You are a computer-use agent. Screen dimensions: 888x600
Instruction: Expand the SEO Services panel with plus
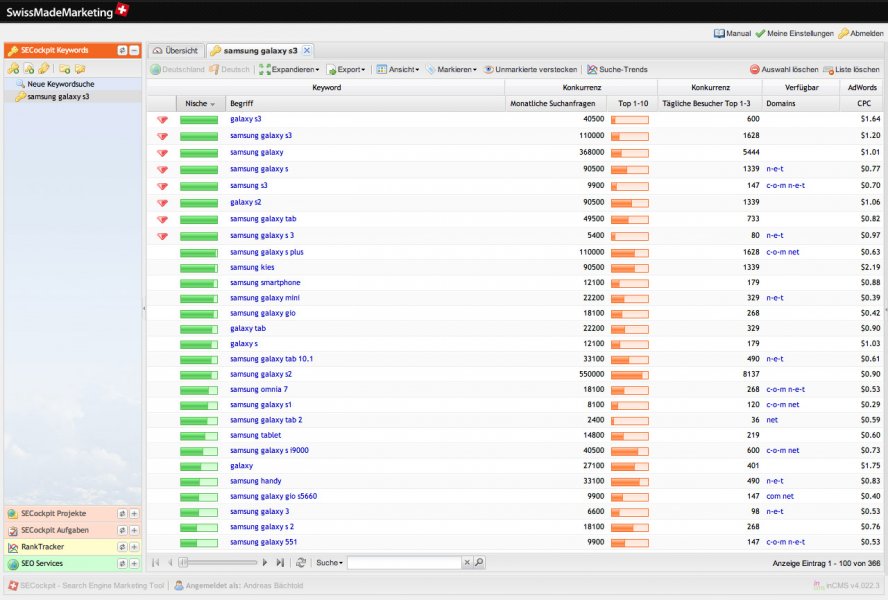(134, 564)
